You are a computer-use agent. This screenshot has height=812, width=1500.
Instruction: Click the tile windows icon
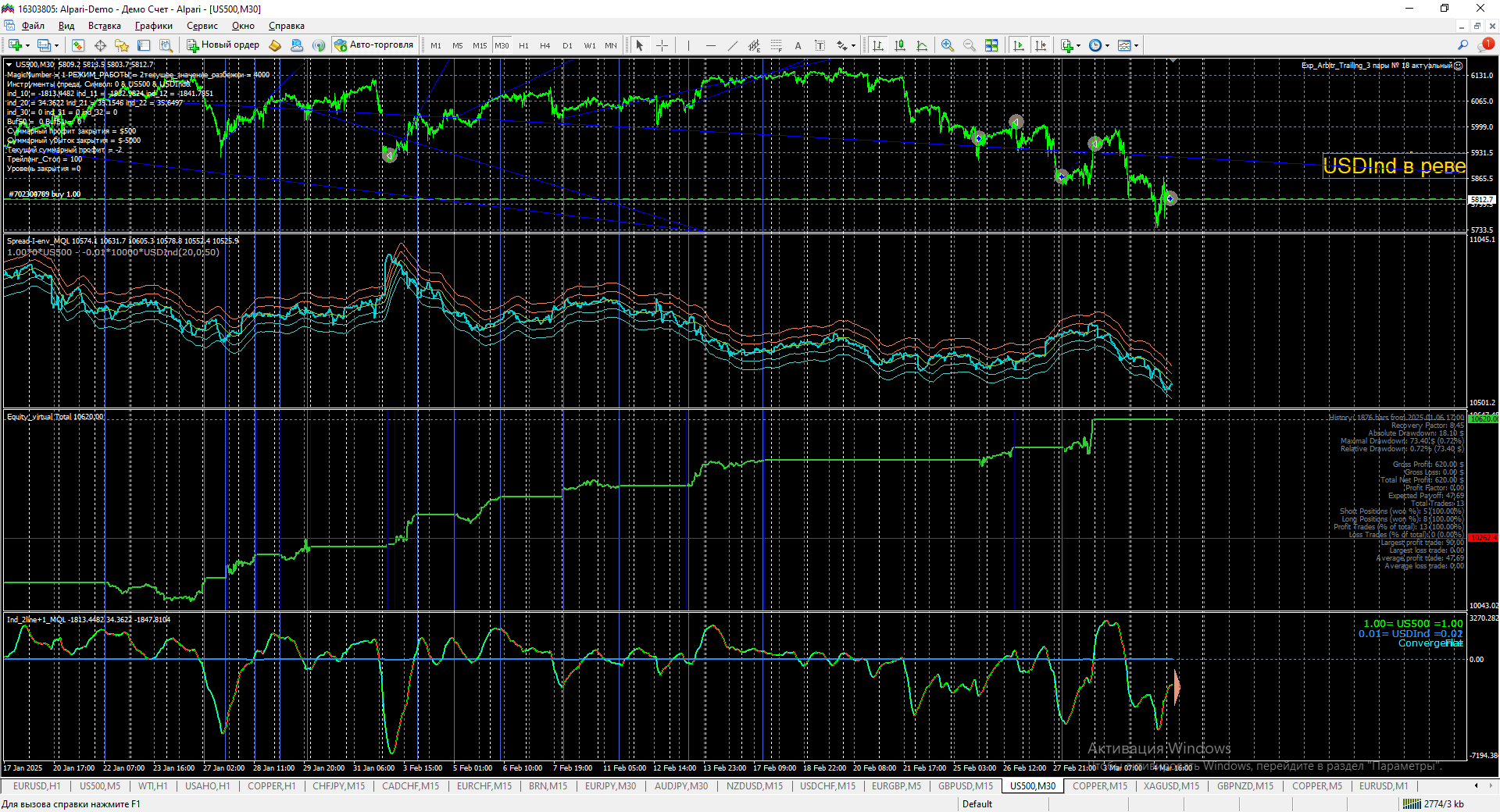[x=991, y=45]
